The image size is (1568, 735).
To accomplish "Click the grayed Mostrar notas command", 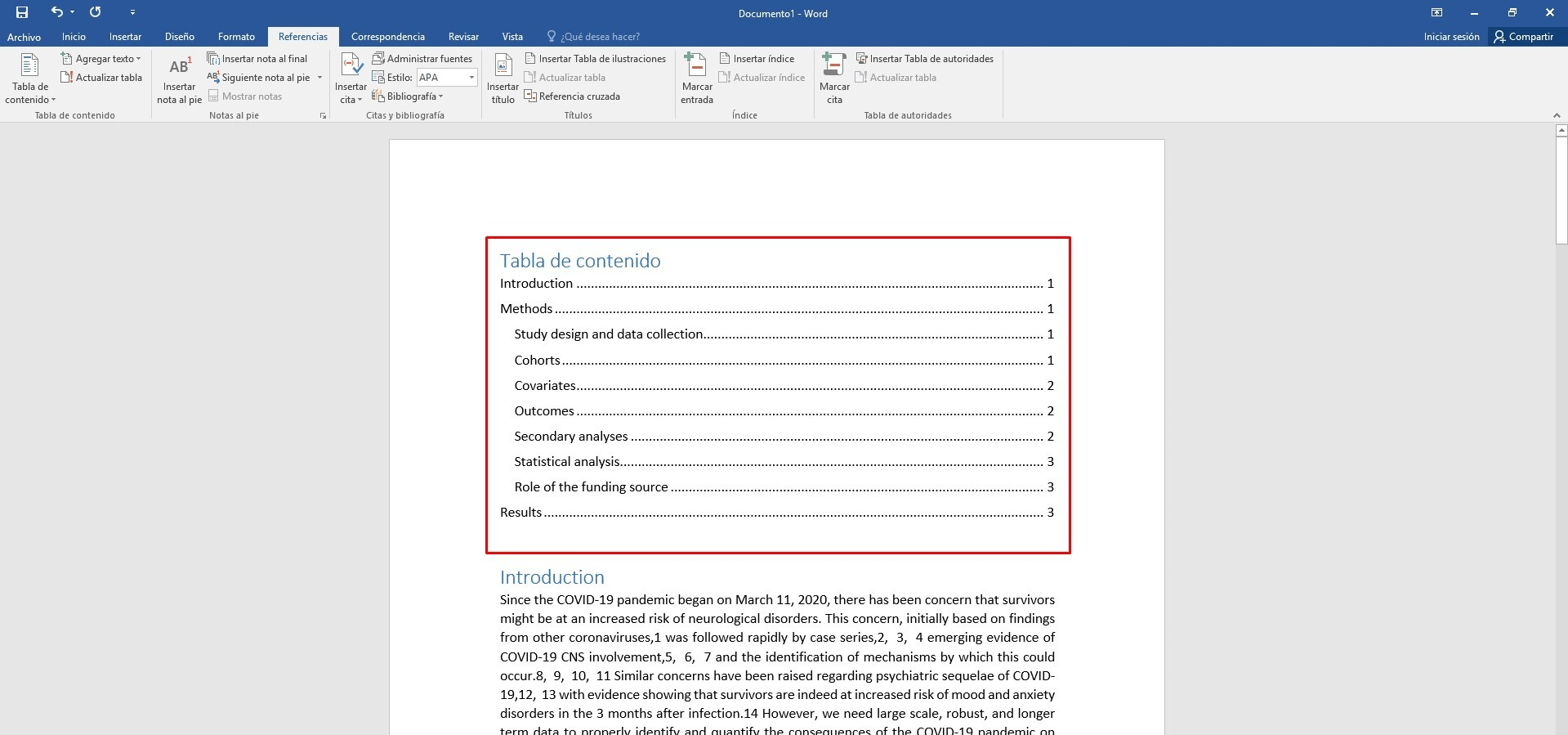I will [245, 96].
